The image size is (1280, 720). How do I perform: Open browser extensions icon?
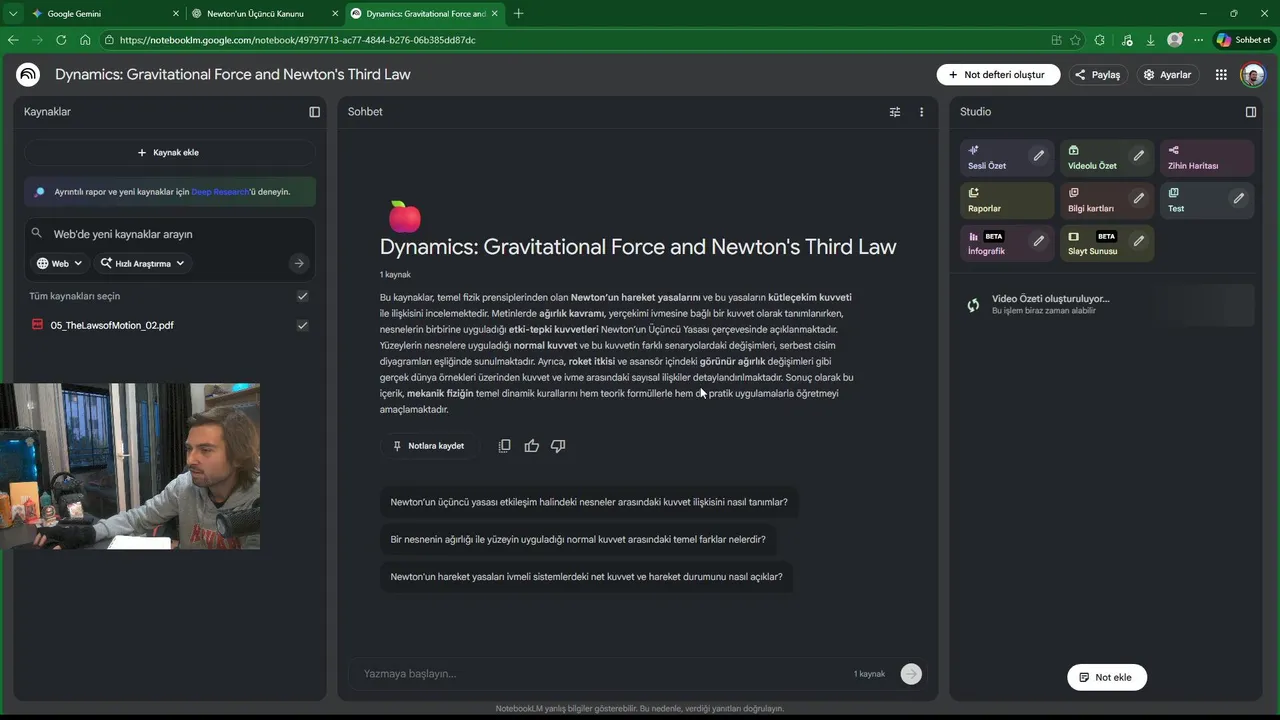(1100, 40)
